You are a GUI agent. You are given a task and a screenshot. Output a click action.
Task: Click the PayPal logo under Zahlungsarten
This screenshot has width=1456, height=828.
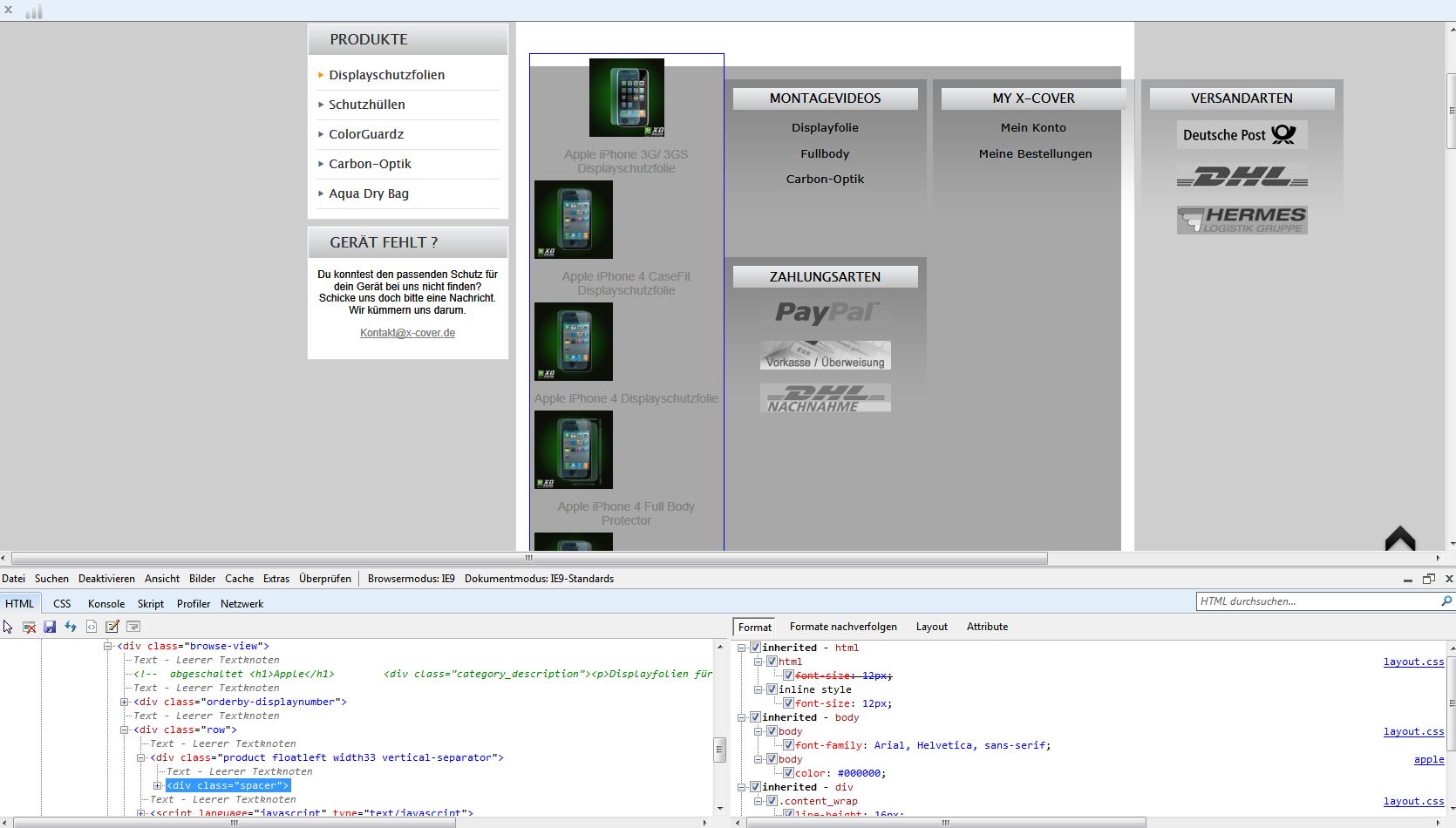[x=826, y=312]
